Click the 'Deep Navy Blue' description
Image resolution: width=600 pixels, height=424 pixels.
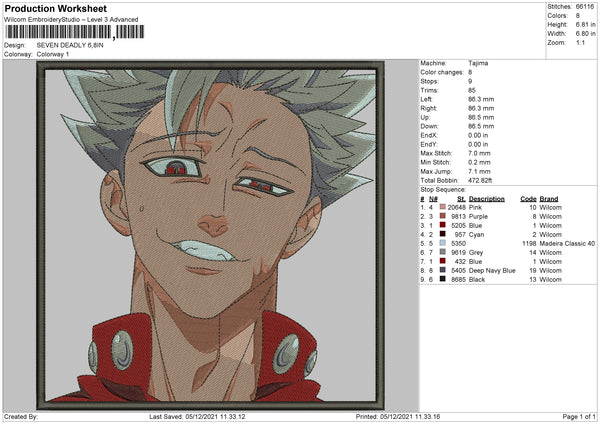[492, 271]
